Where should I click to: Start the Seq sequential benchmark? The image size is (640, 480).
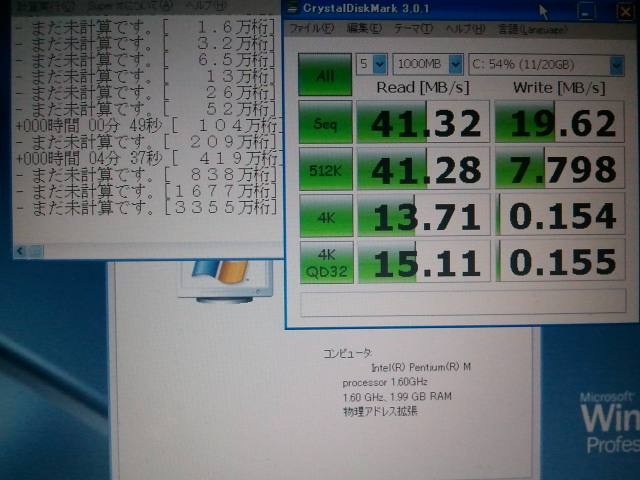coord(325,122)
